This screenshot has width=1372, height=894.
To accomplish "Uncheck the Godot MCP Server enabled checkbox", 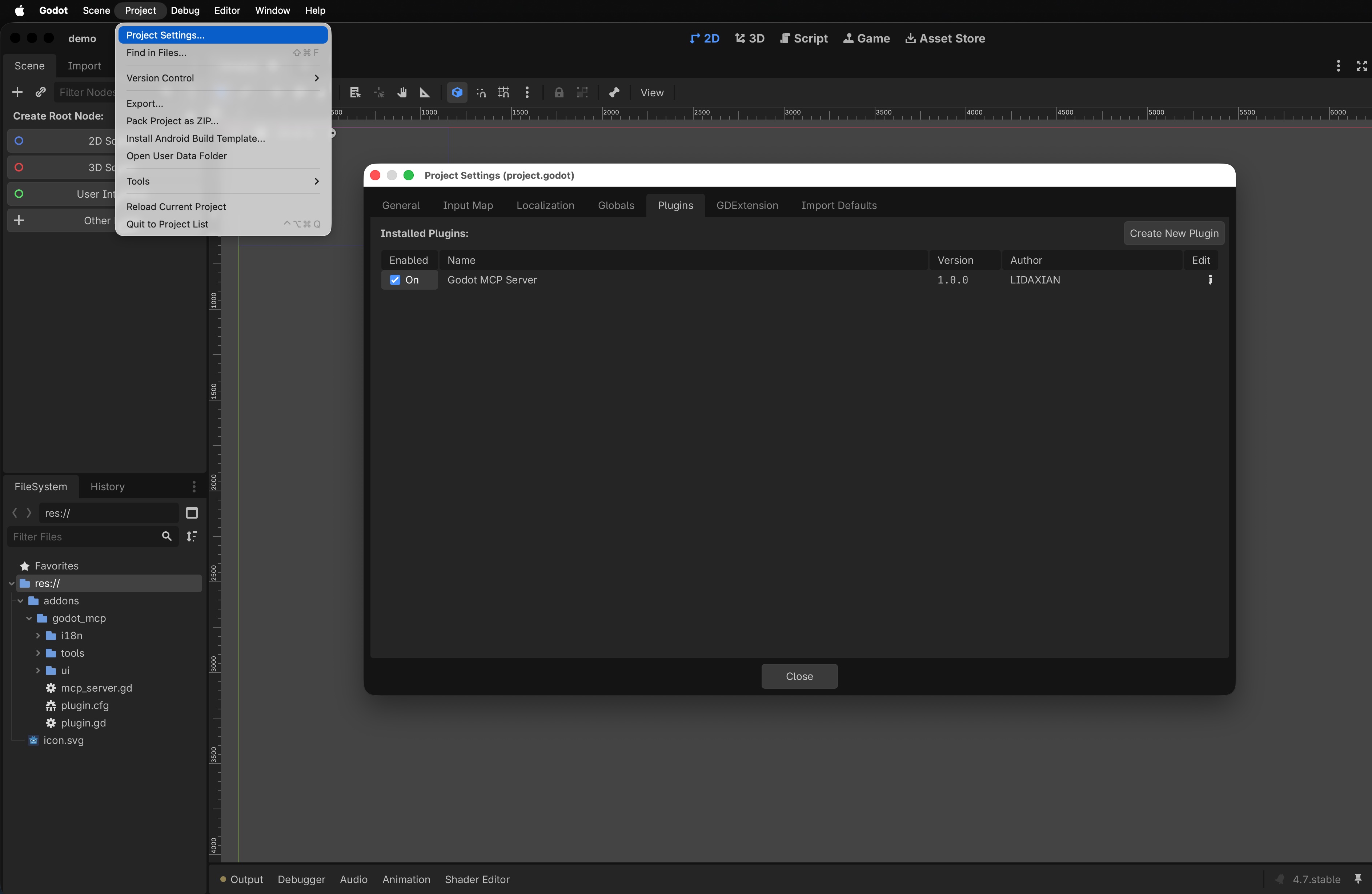I will tap(395, 279).
